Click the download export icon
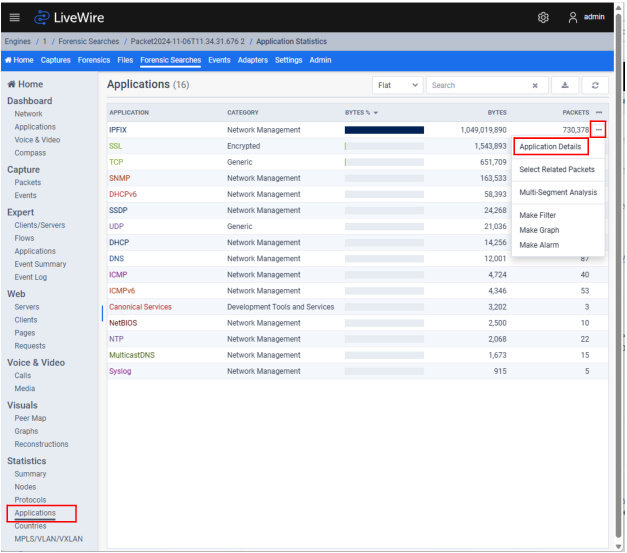Screen dimensions: 627x553 click(x=565, y=85)
